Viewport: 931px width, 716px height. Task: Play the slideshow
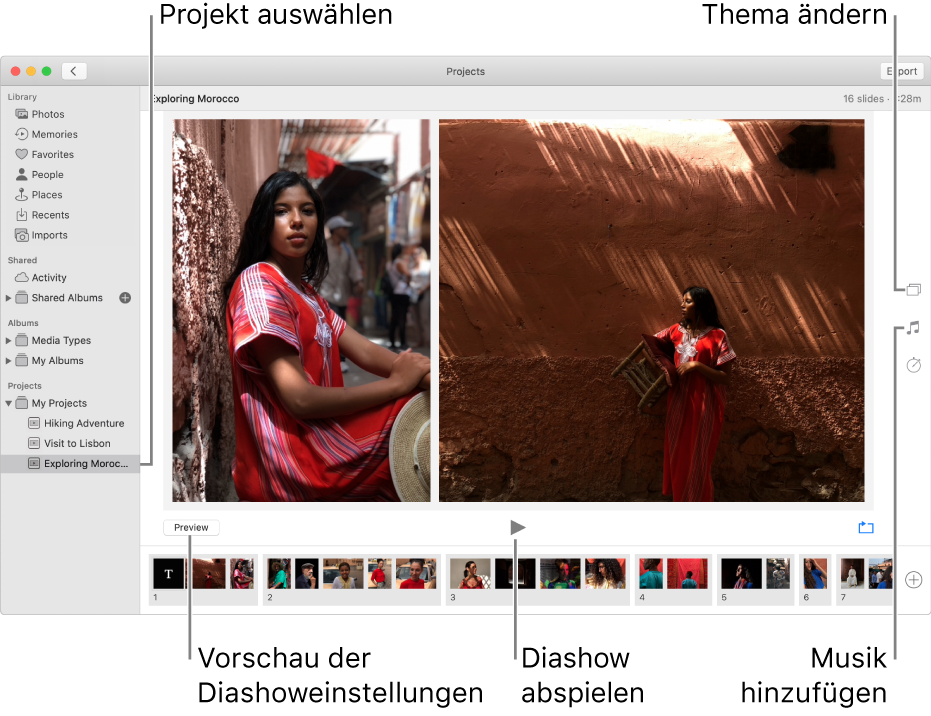click(x=518, y=527)
